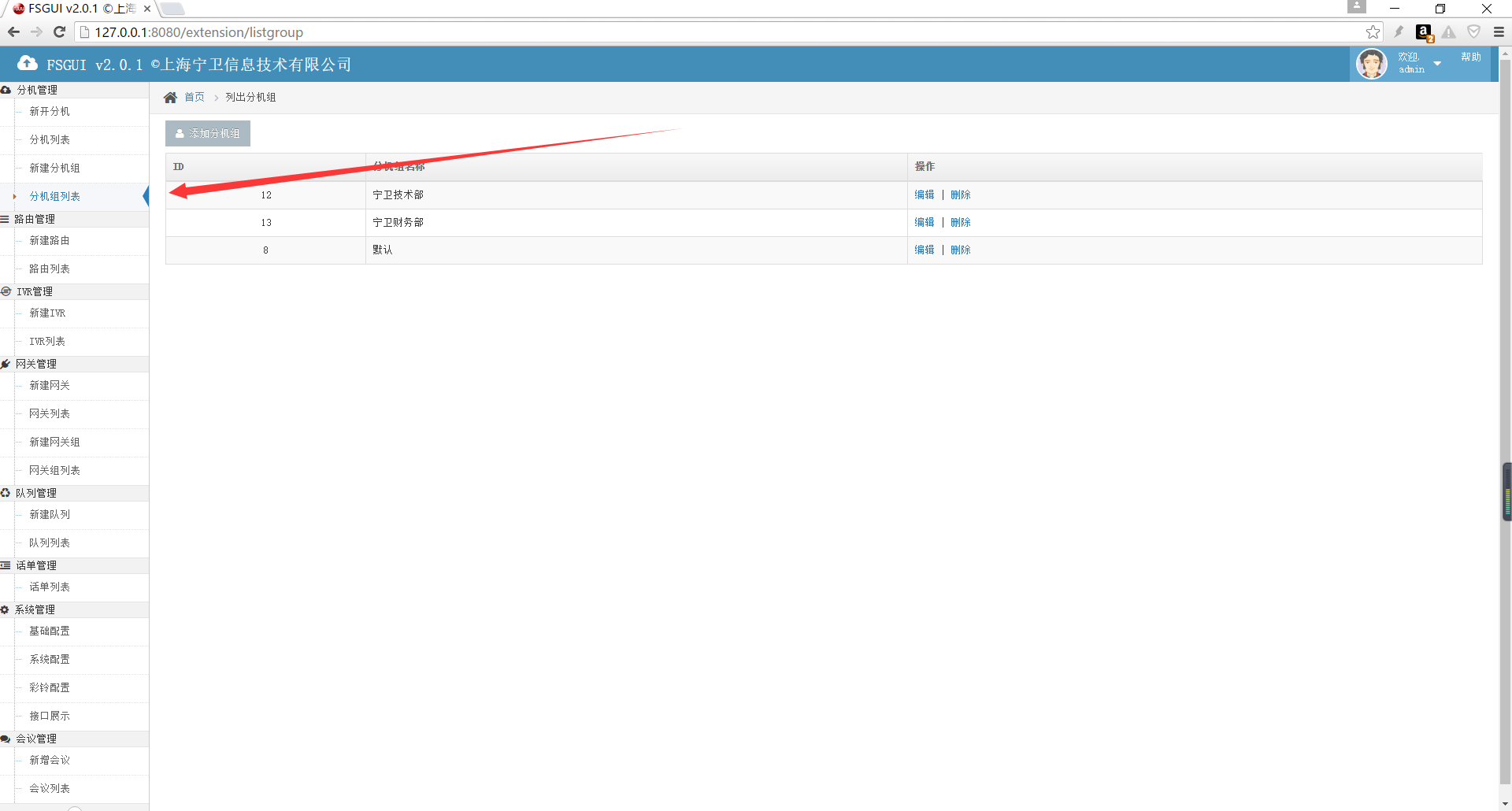The image size is (1512, 811).
Task: Click the 帮助 help link
Action: (1470, 57)
